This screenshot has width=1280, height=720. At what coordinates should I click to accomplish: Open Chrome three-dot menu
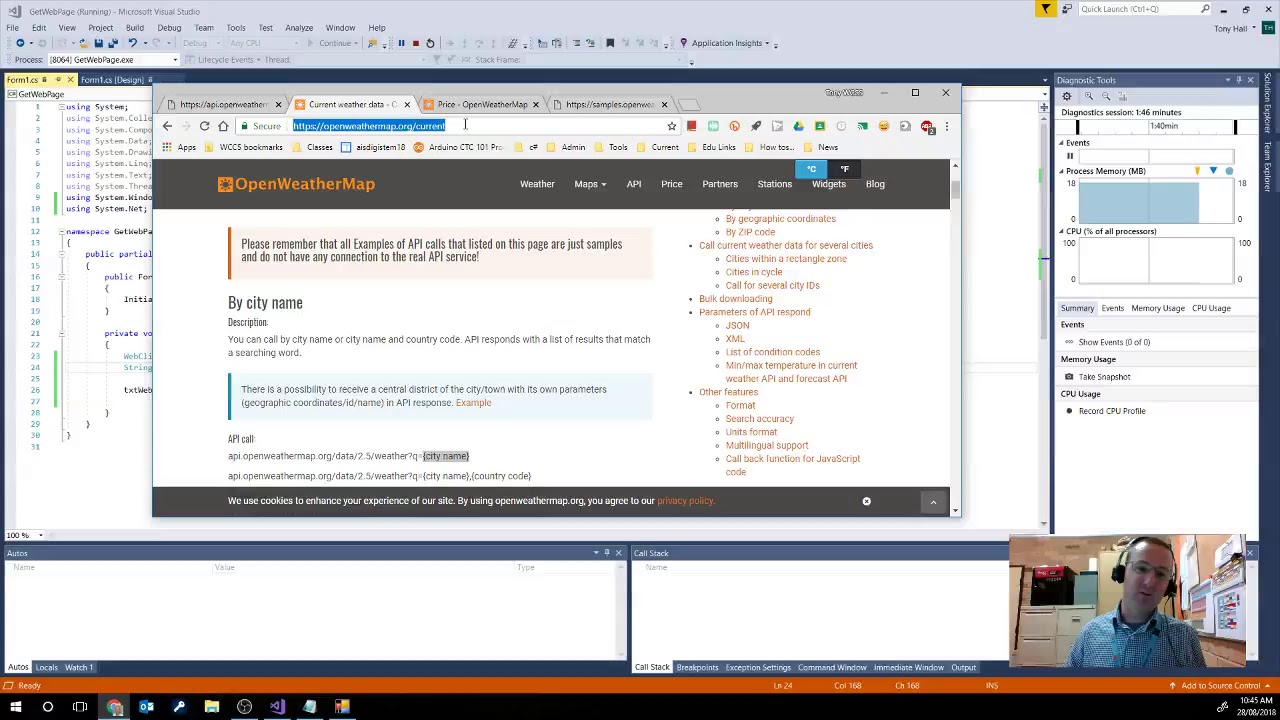coord(946,126)
